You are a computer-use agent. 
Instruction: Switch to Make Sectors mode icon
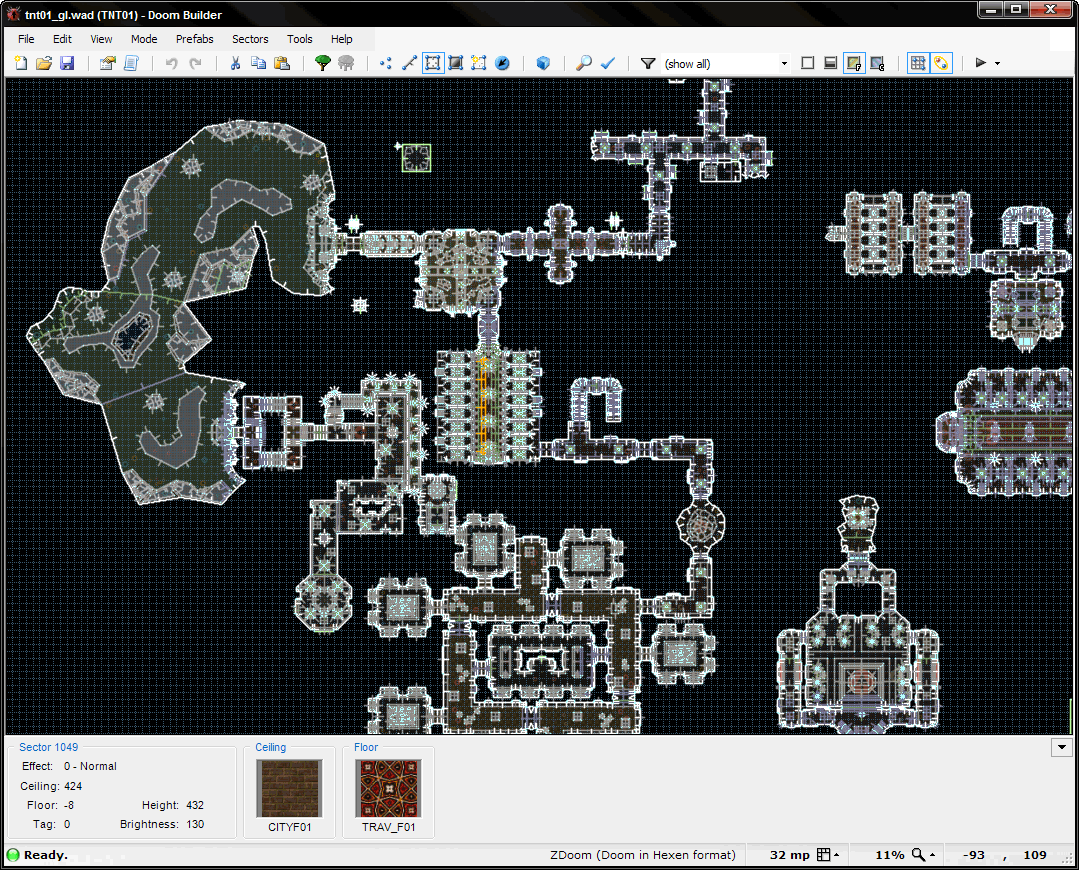(x=479, y=63)
